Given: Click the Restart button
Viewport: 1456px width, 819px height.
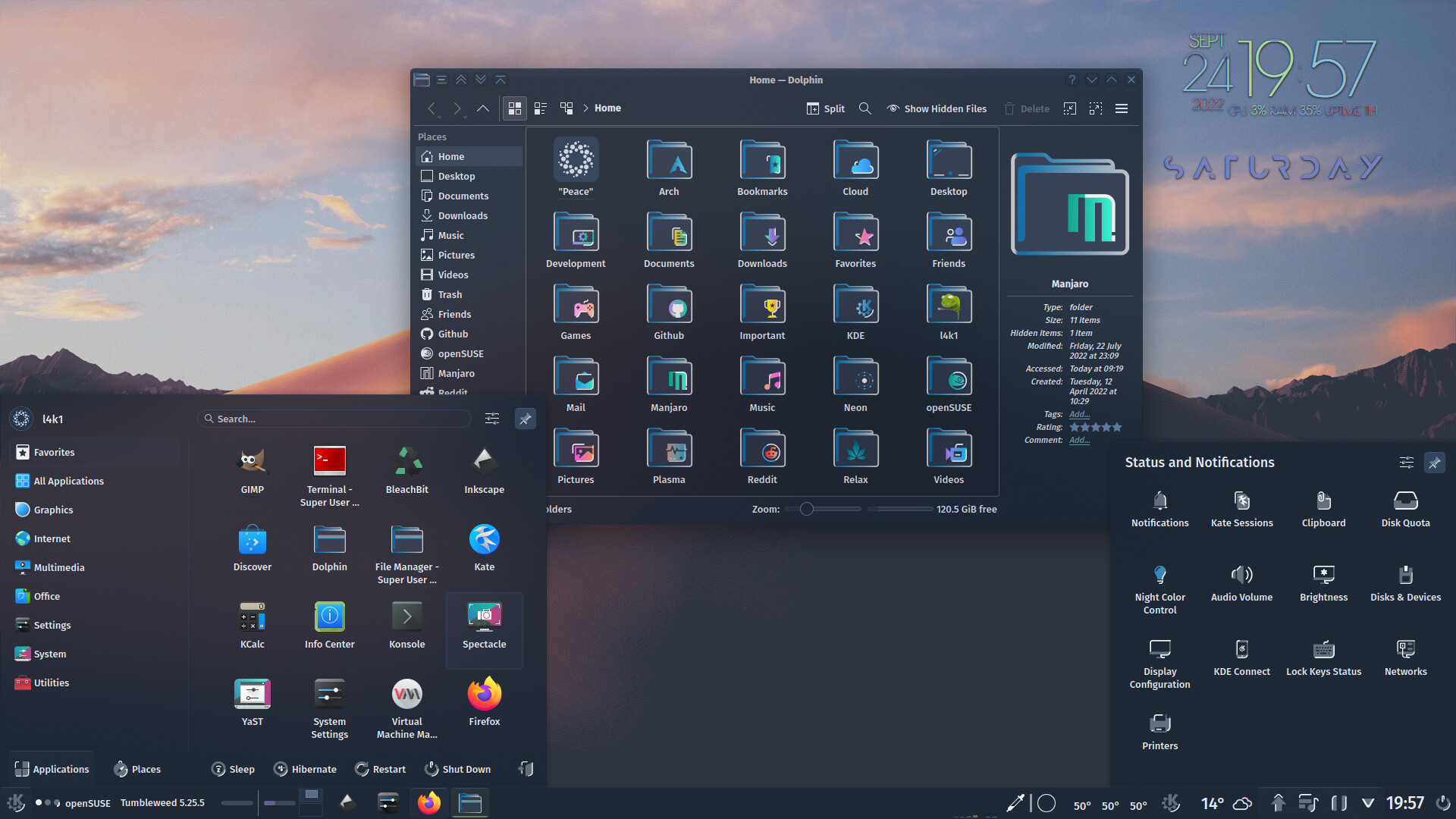Looking at the screenshot, I should pyautogui.click(x=381, y=769).
